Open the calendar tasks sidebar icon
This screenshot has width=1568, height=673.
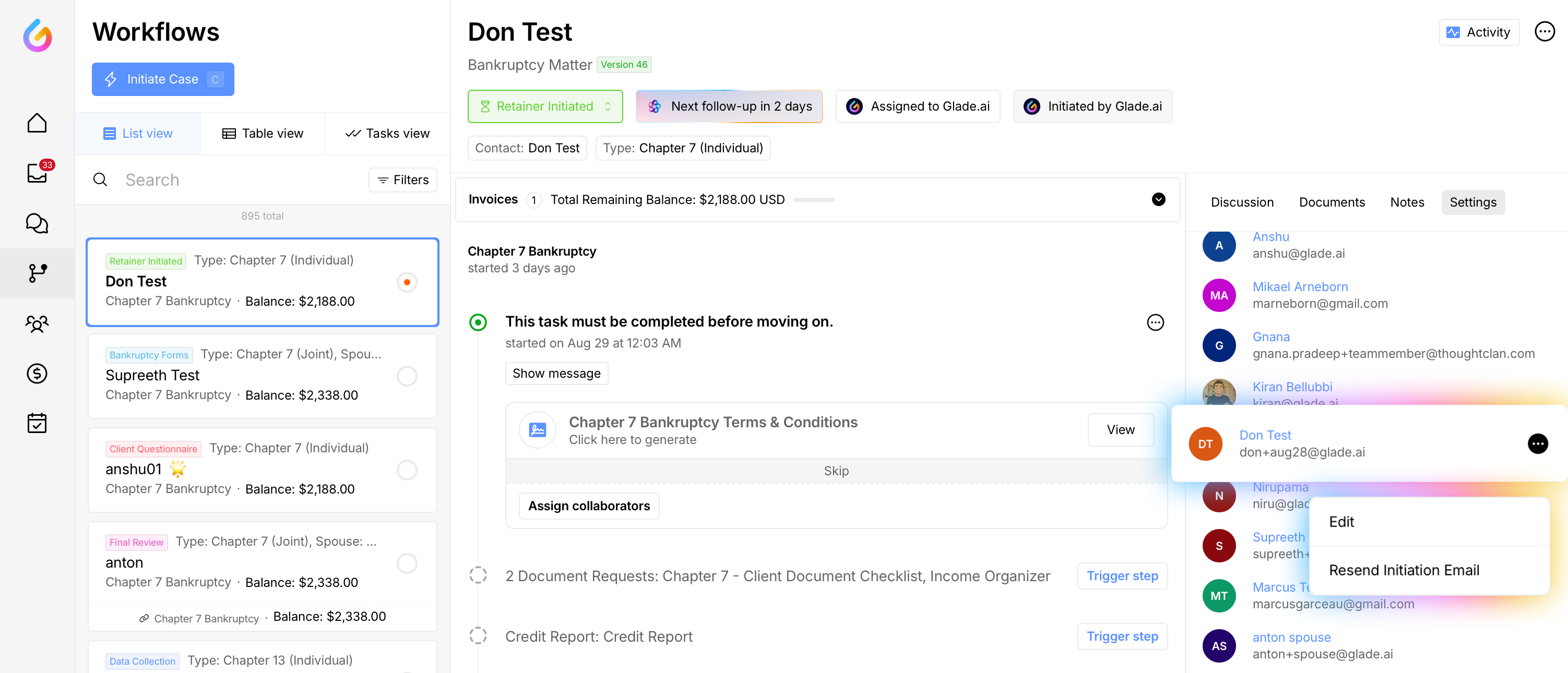pos(37,423)
